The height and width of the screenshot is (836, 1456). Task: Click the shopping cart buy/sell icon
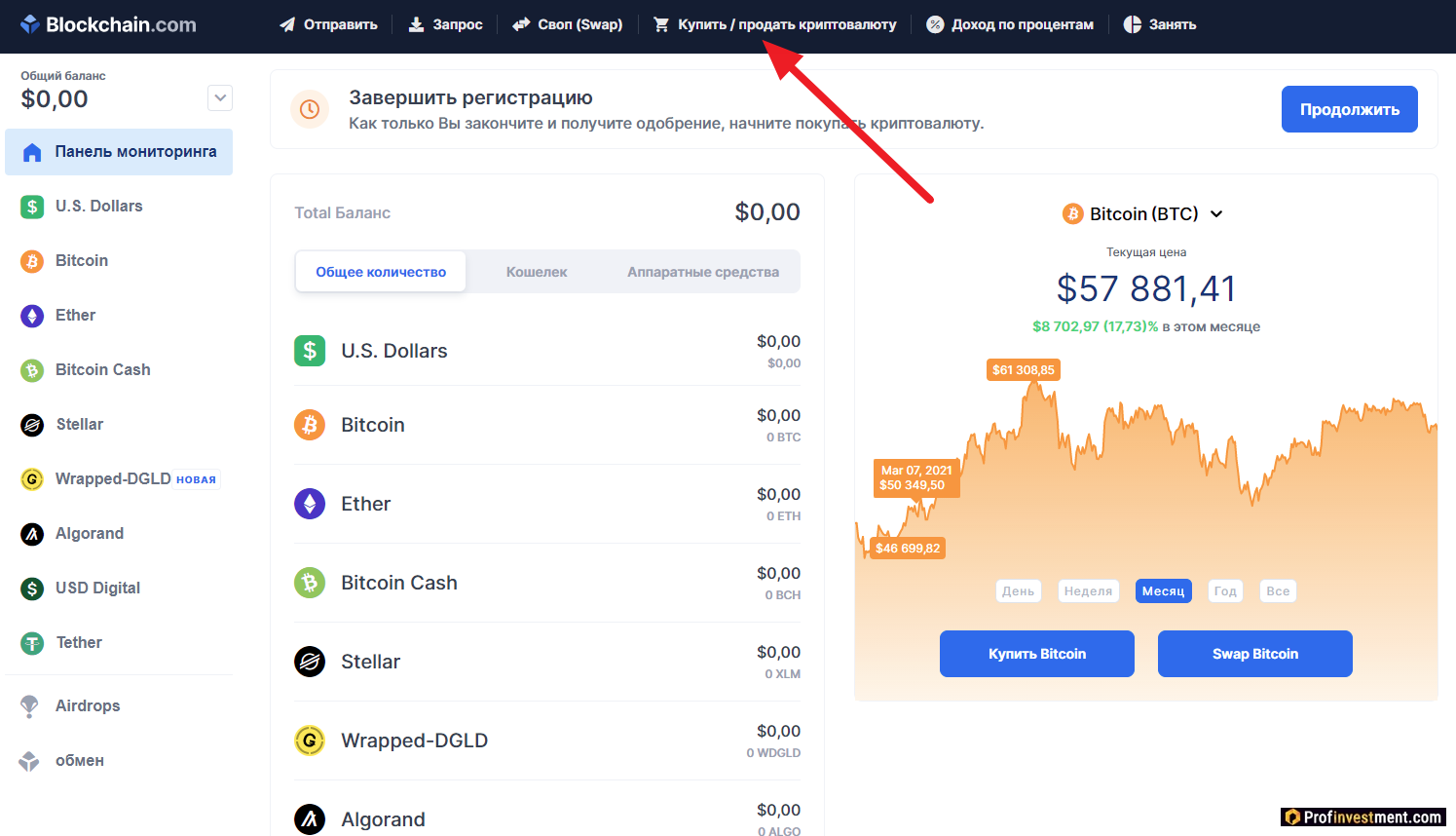[661, 24]
